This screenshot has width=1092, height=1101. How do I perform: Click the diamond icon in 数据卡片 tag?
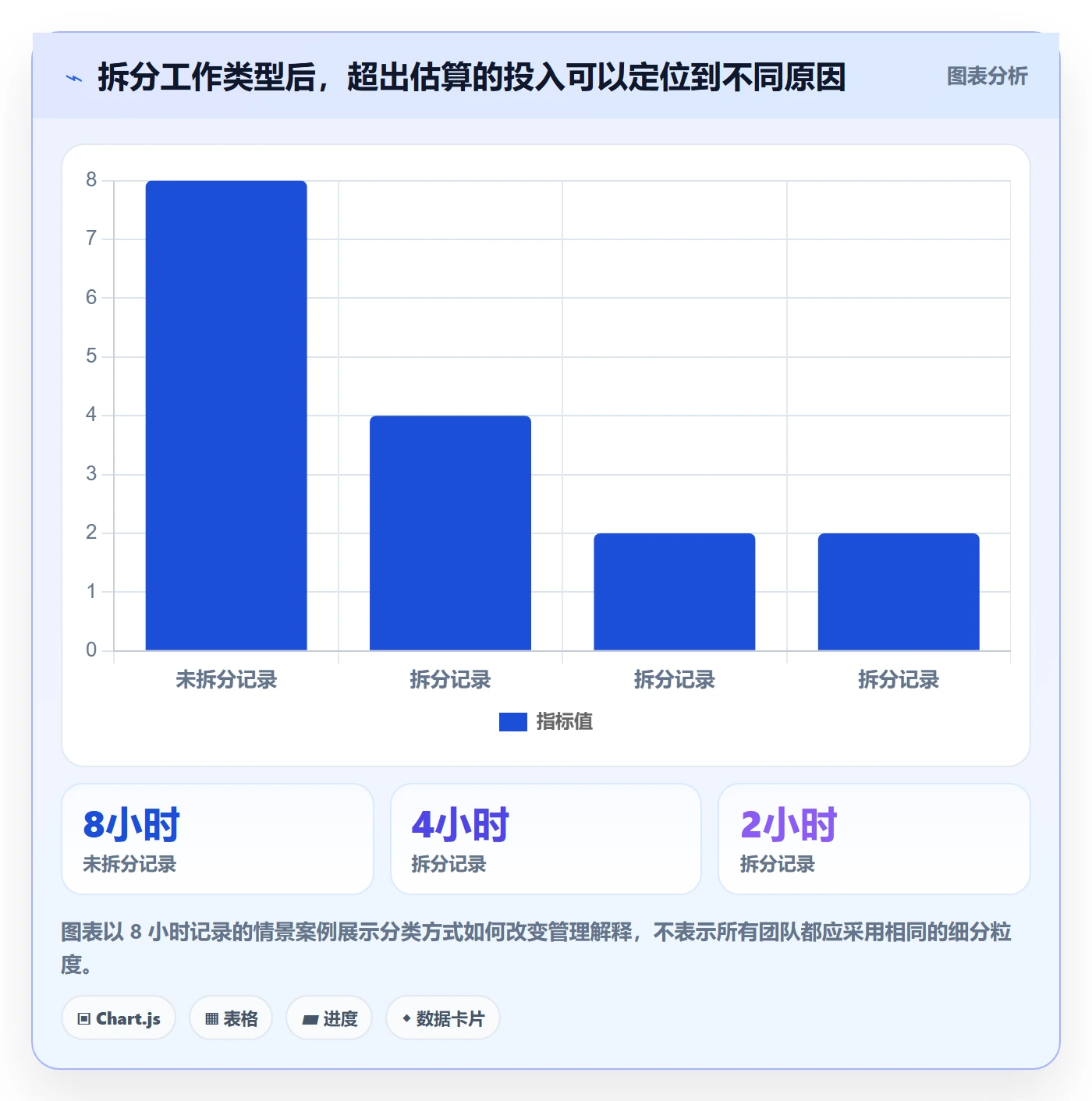pos(406,1018)
